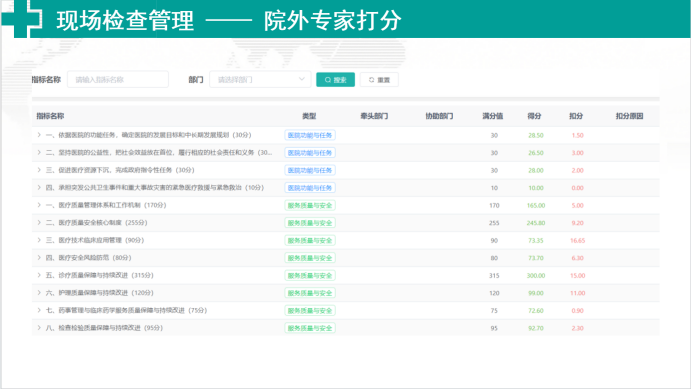Click the 重置 reset button
691x389 pixels.
coord(379,80)
